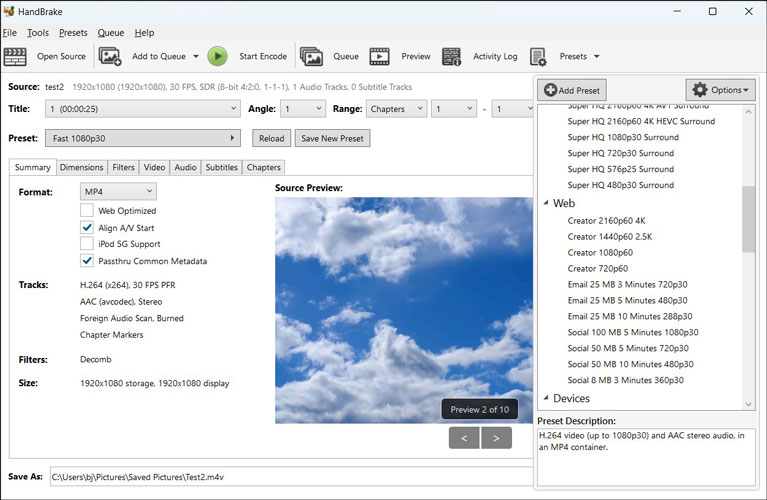Switch to the Dimensions tab
Screen dimensions: 767x500
coord(81,167)
